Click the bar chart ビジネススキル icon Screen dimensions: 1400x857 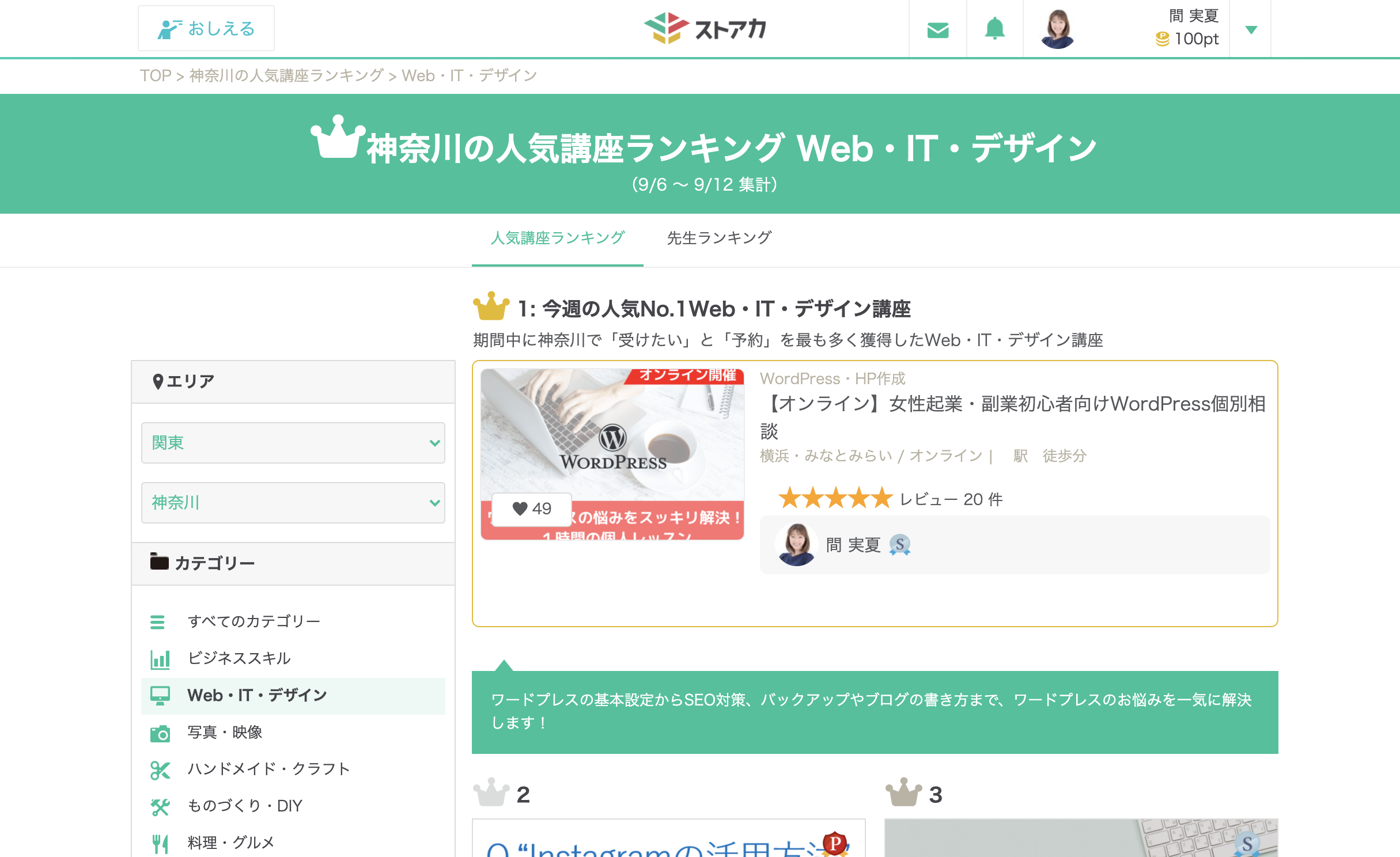coord(160,659)
